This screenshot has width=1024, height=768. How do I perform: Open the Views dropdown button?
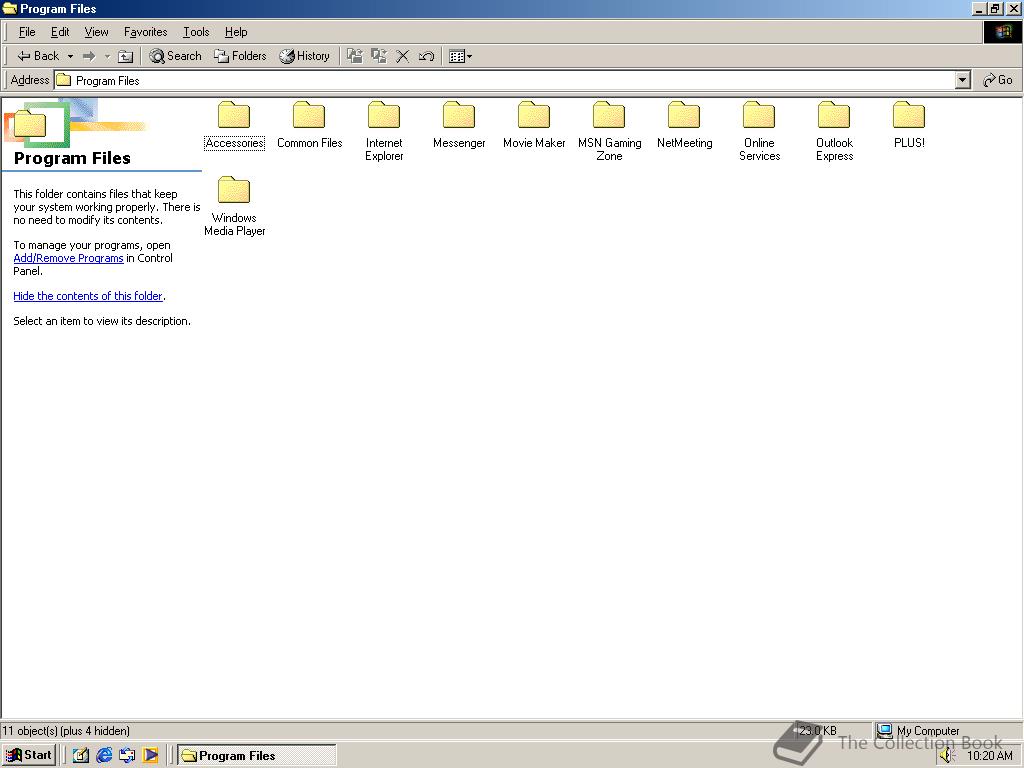click(x=460, y=56)
